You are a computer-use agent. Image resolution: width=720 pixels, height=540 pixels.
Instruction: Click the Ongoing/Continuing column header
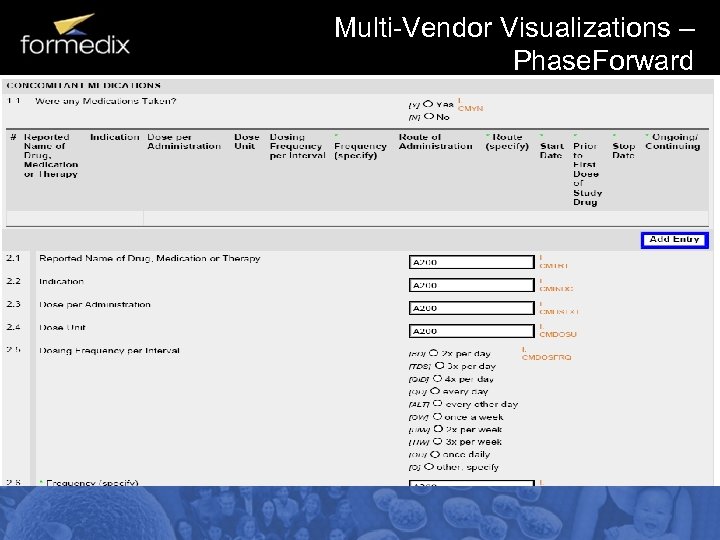pos(673,141)
